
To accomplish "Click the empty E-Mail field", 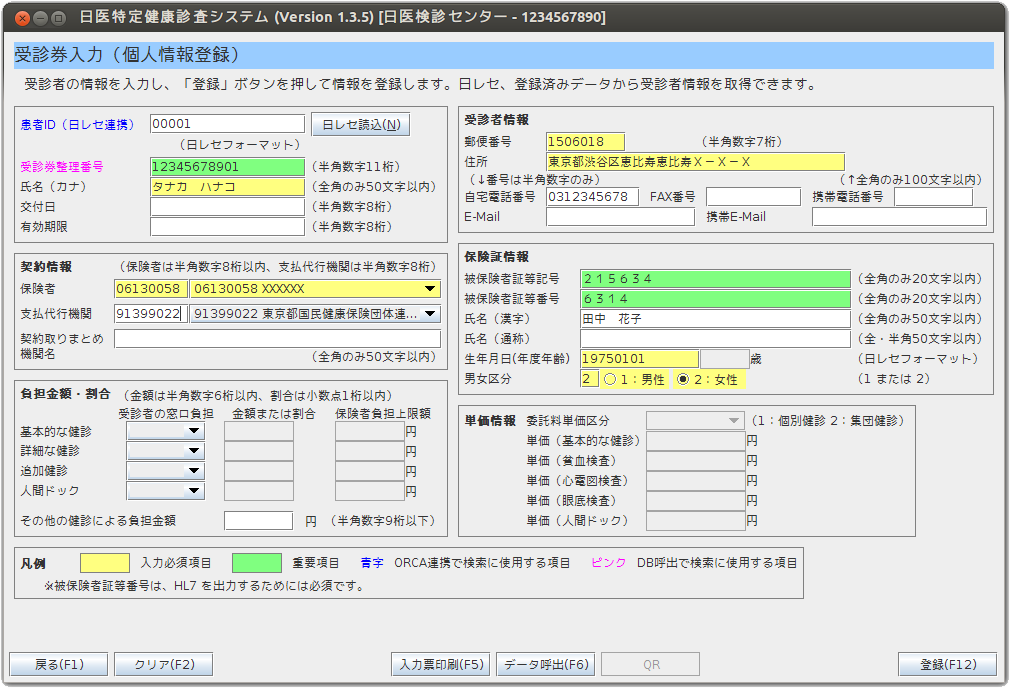I will coord(620,217).
